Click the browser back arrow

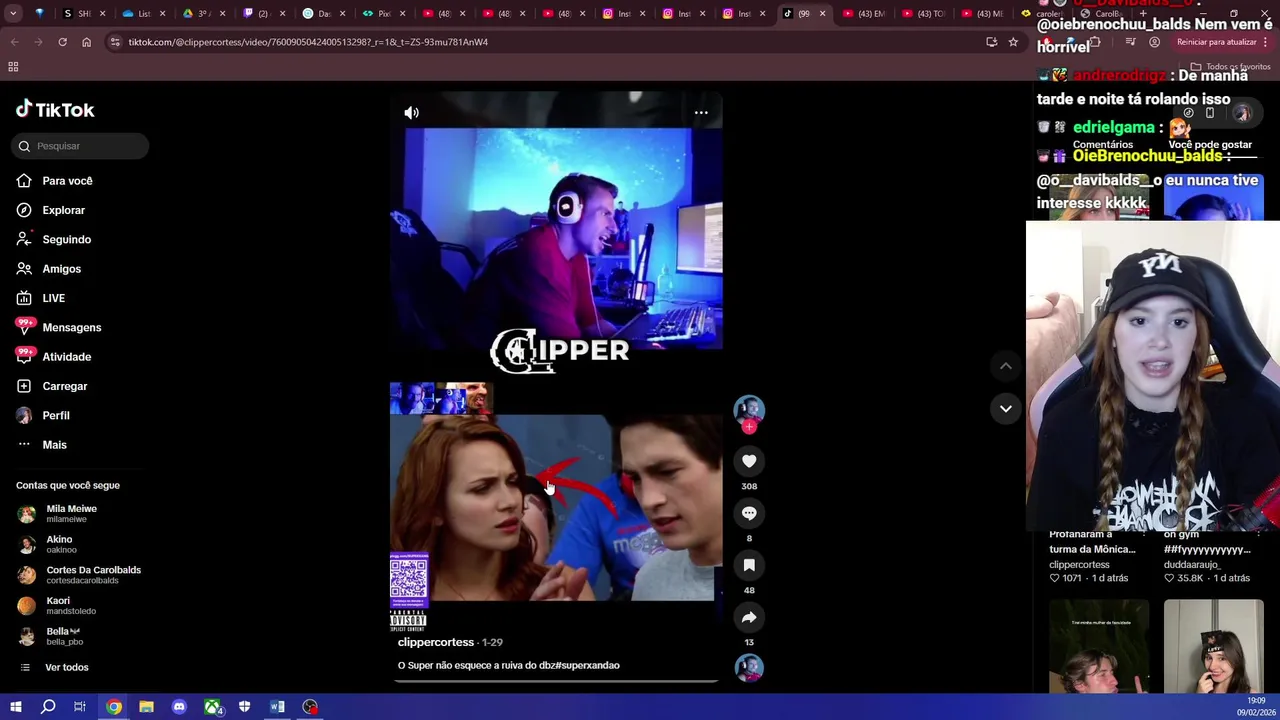point(14,42)
